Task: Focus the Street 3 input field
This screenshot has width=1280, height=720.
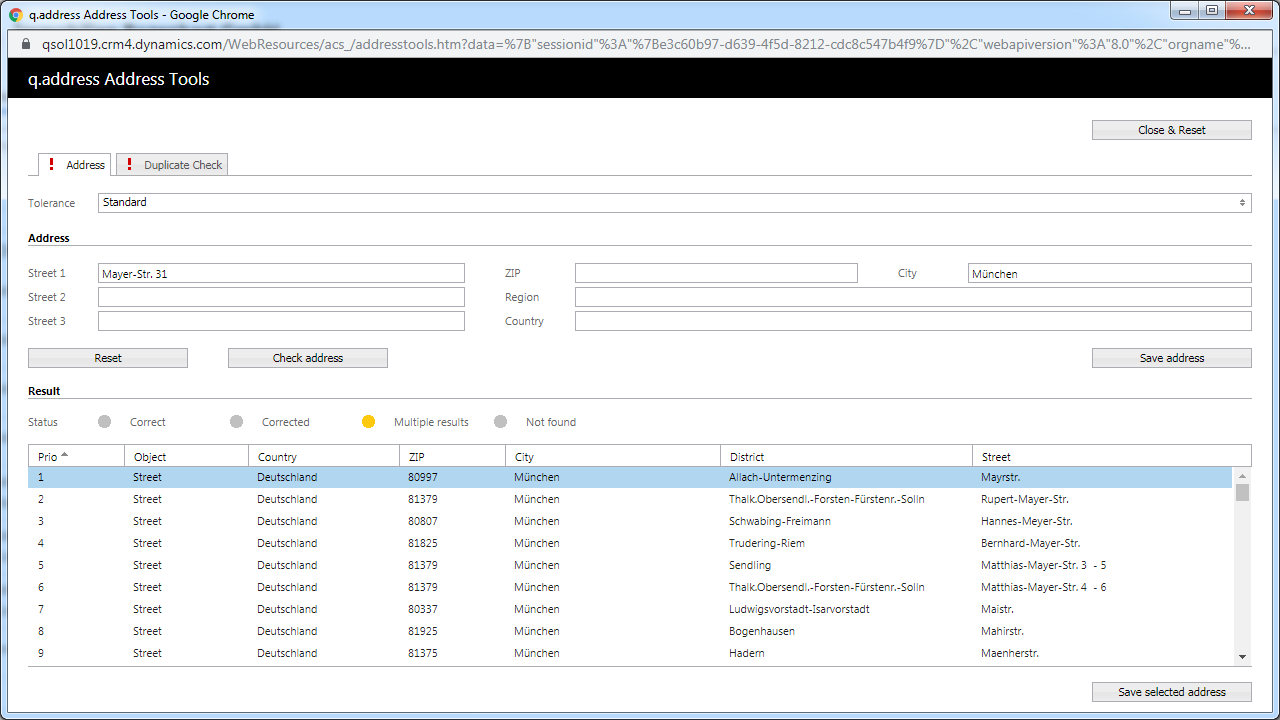Action: pyautogui.click(x=281, y=321)
